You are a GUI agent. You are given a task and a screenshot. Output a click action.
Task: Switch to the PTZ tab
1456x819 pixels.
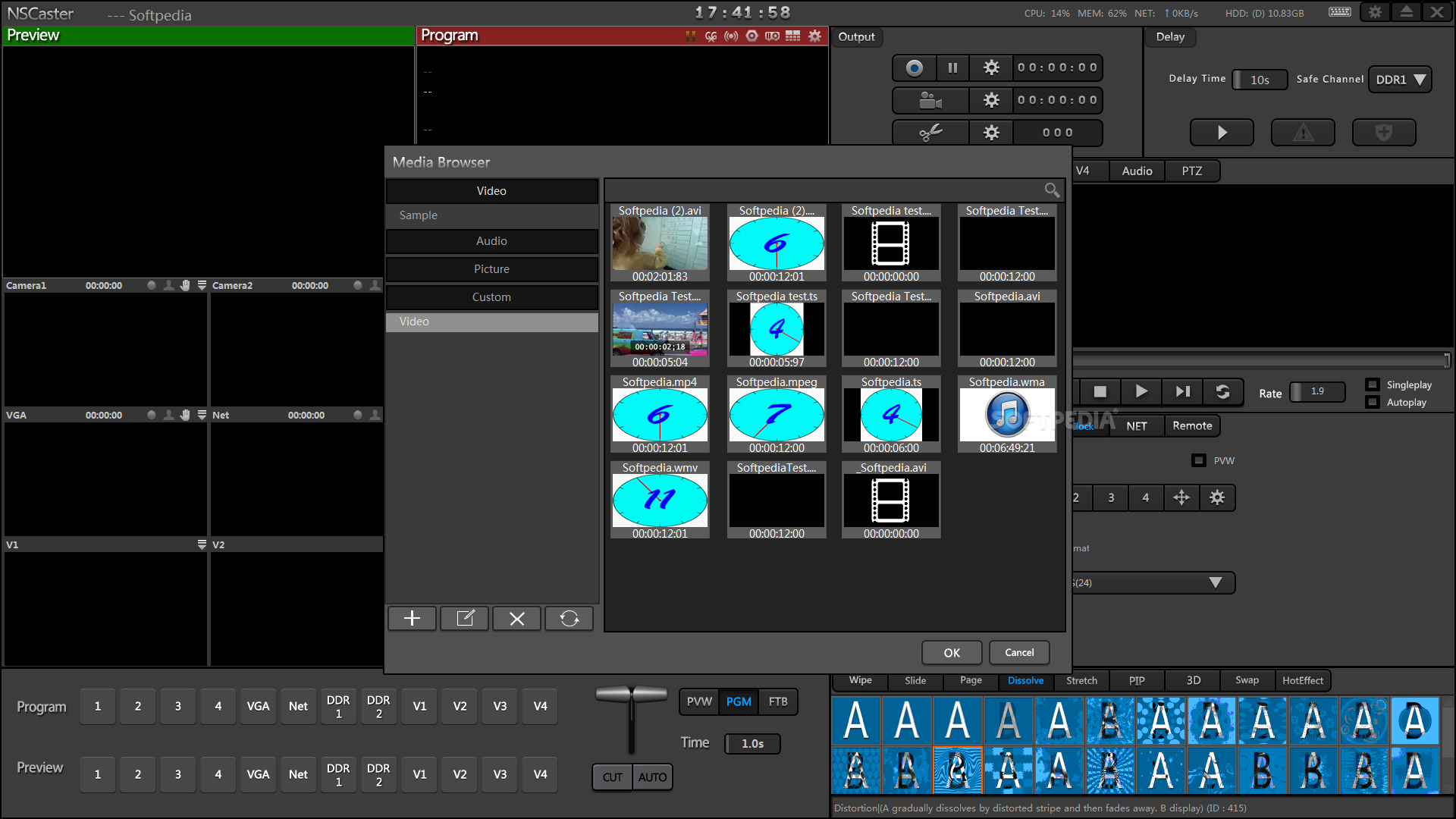coord(1192,171)
